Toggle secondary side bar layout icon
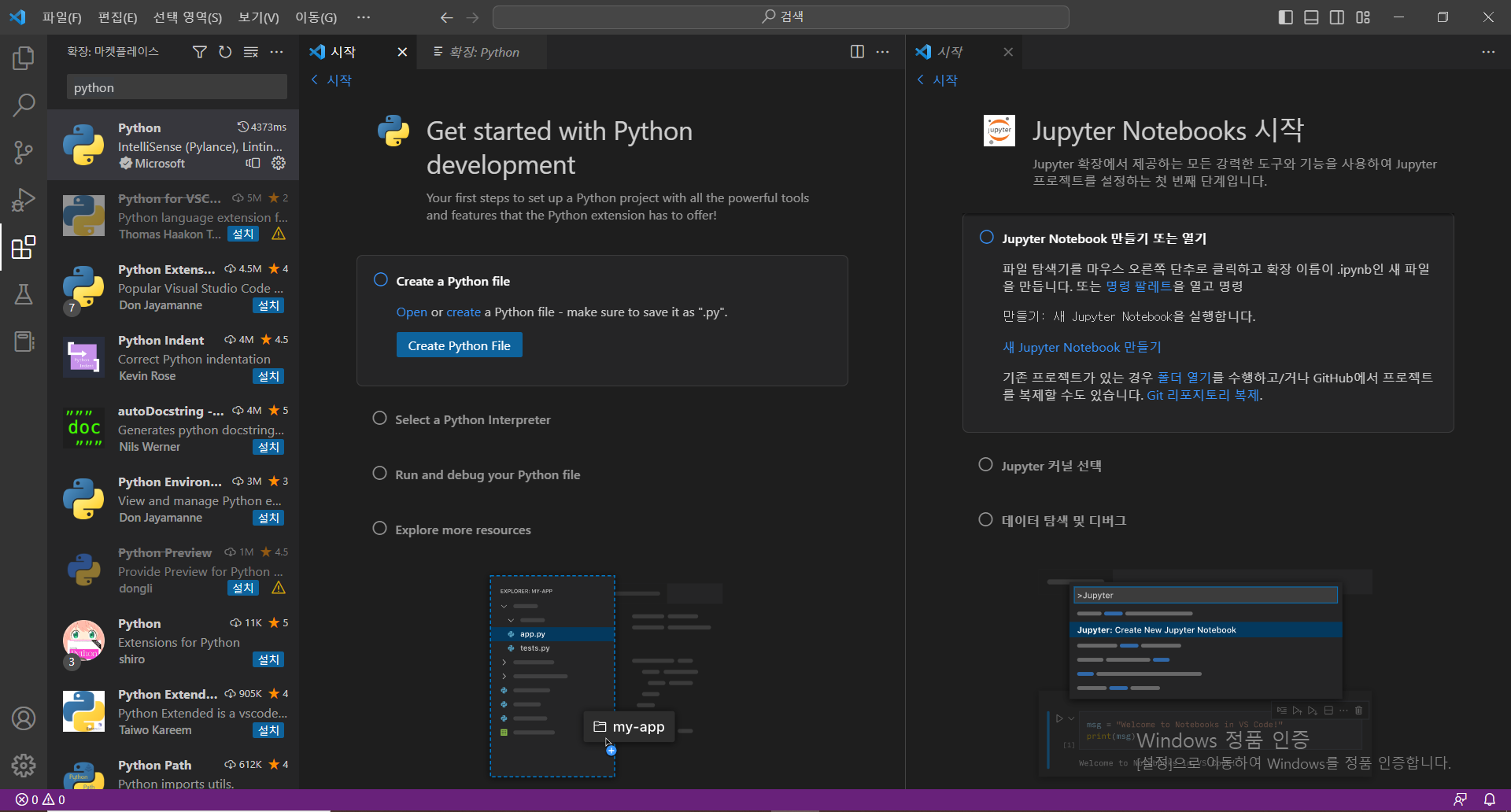The height and width of the screenshot is (812, 1511). point(1337,17)
